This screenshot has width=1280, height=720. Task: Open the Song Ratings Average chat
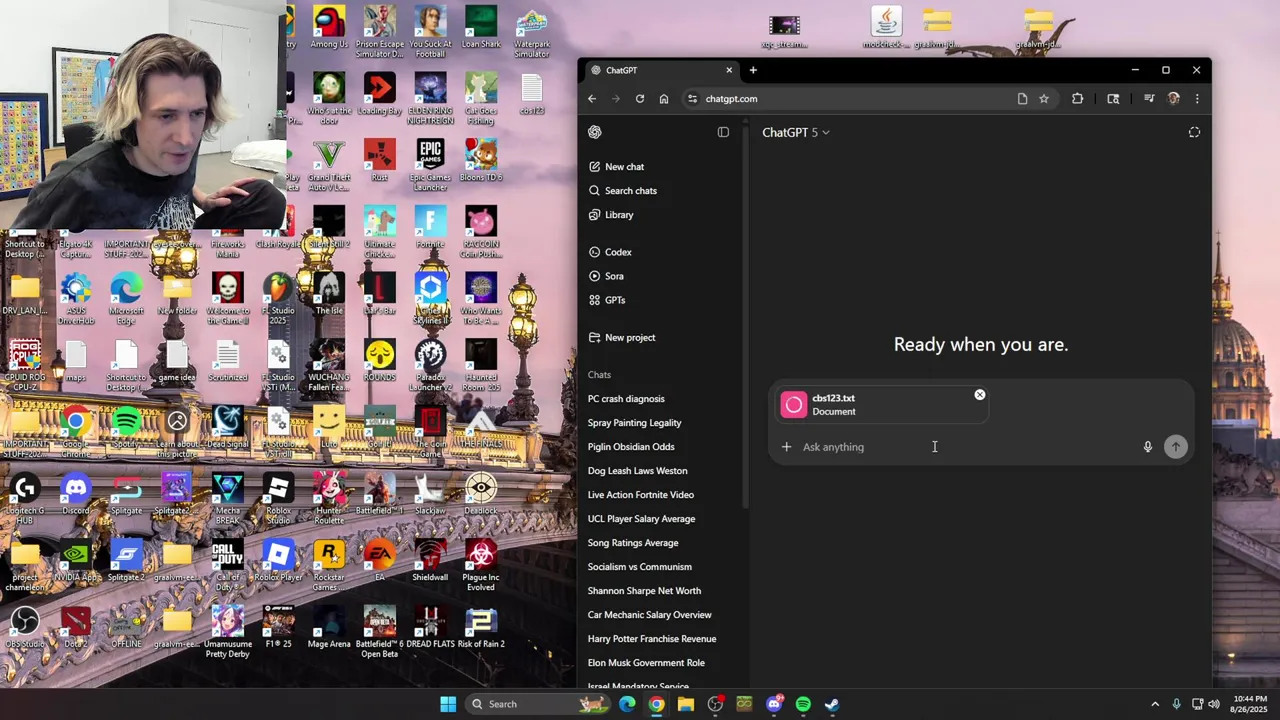pyautogui.click(x=632, y=543)
